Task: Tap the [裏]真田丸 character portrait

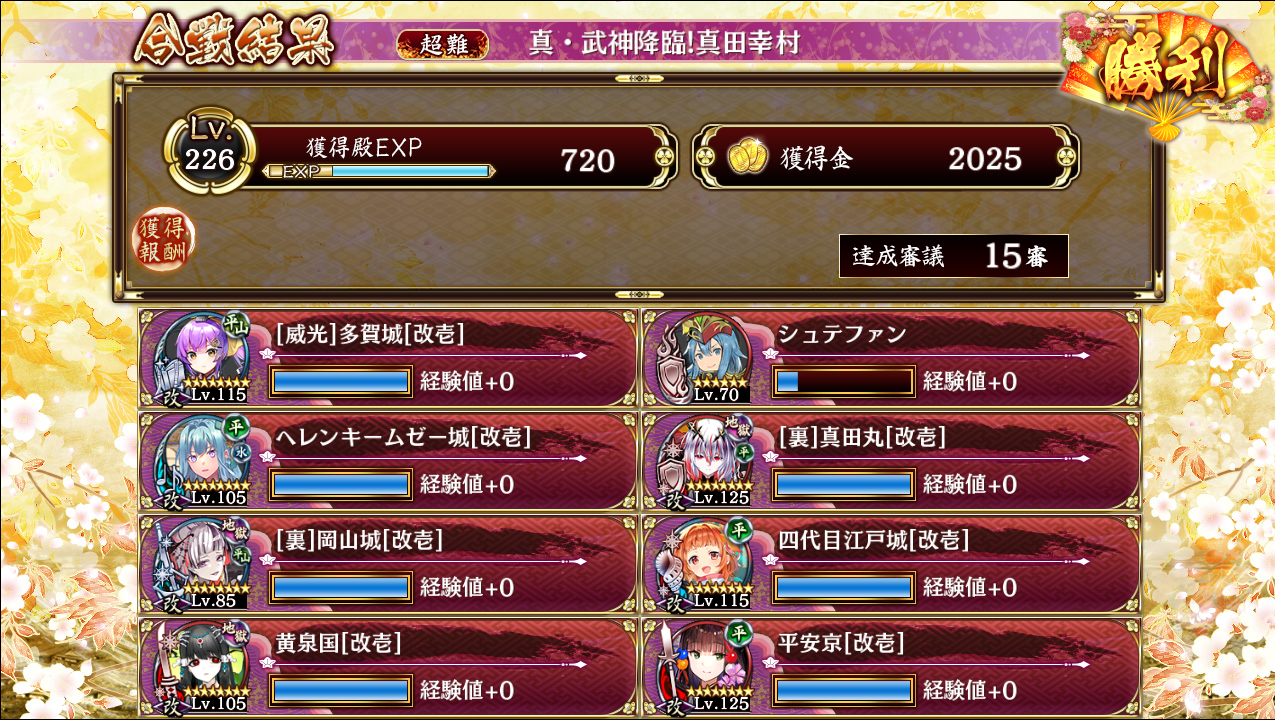Action: click(x=703, y=461)
